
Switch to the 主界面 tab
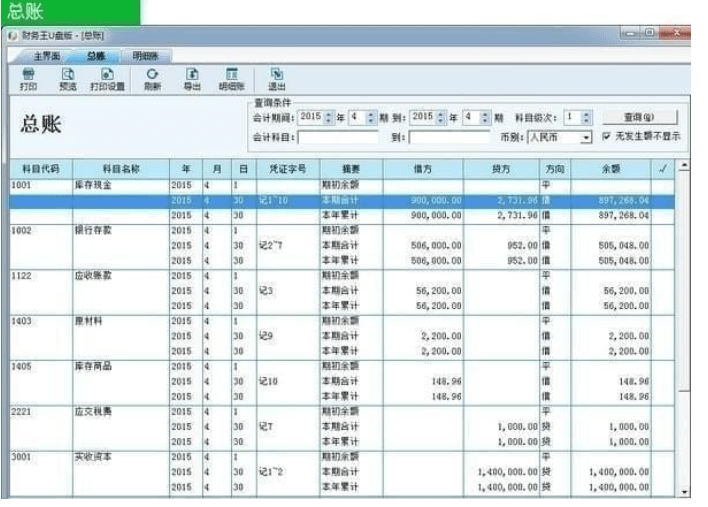pyautogui.click(x=47, y=56)
